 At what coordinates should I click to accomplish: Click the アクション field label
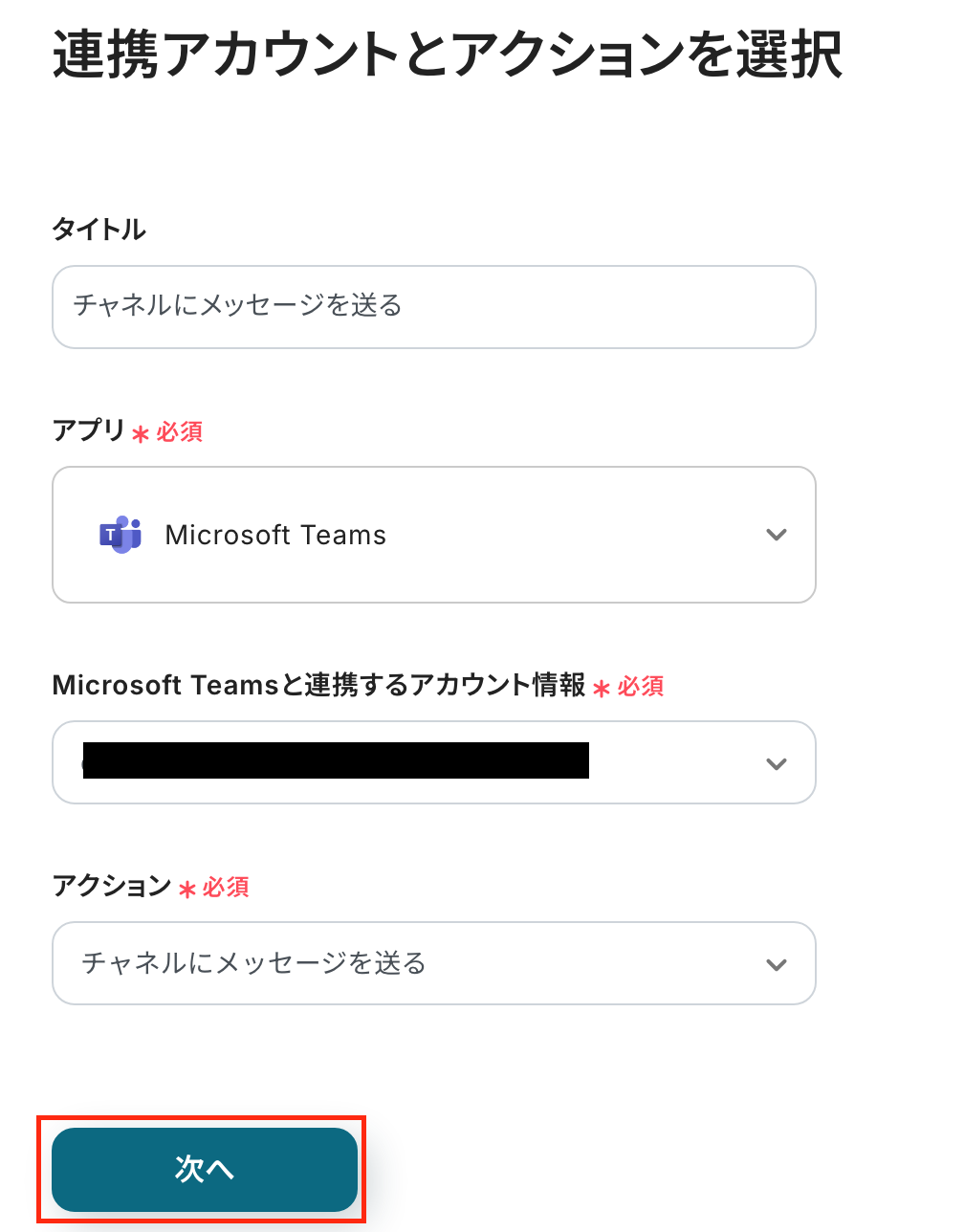coord(112,886)
